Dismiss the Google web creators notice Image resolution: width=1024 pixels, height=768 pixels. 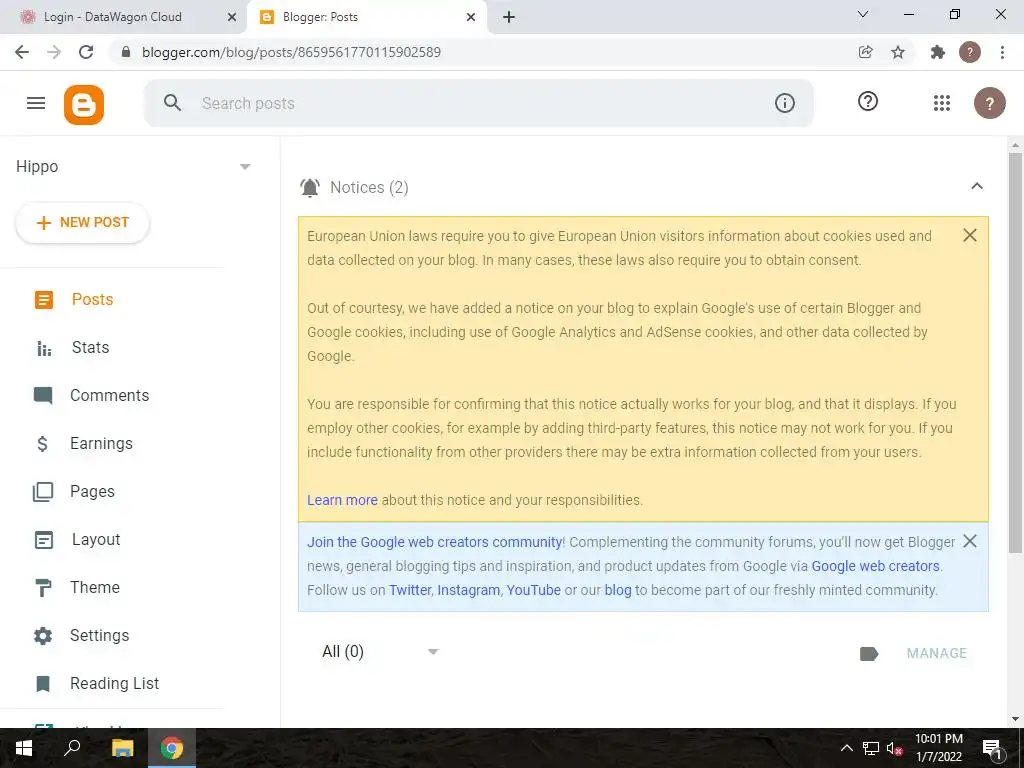coord(970,541)
